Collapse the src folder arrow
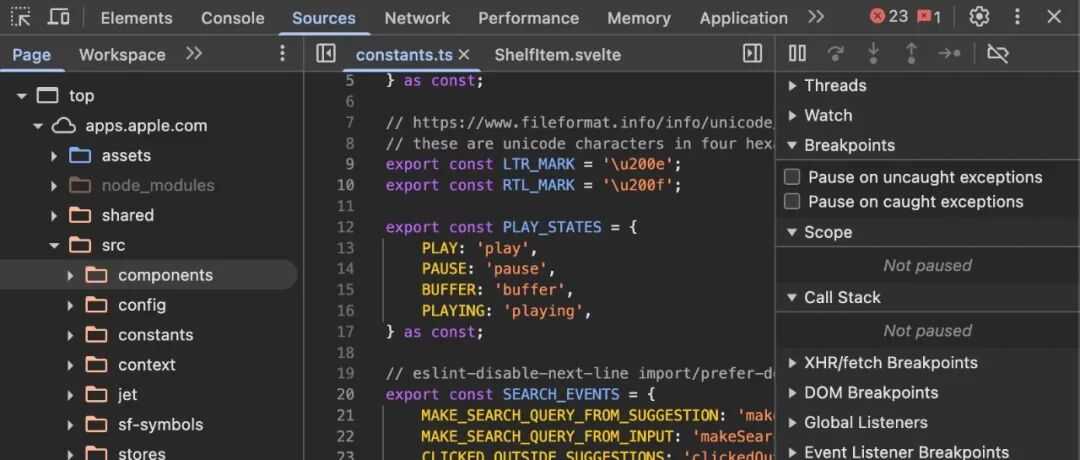The image size is (1080, 460). [54, 245]
